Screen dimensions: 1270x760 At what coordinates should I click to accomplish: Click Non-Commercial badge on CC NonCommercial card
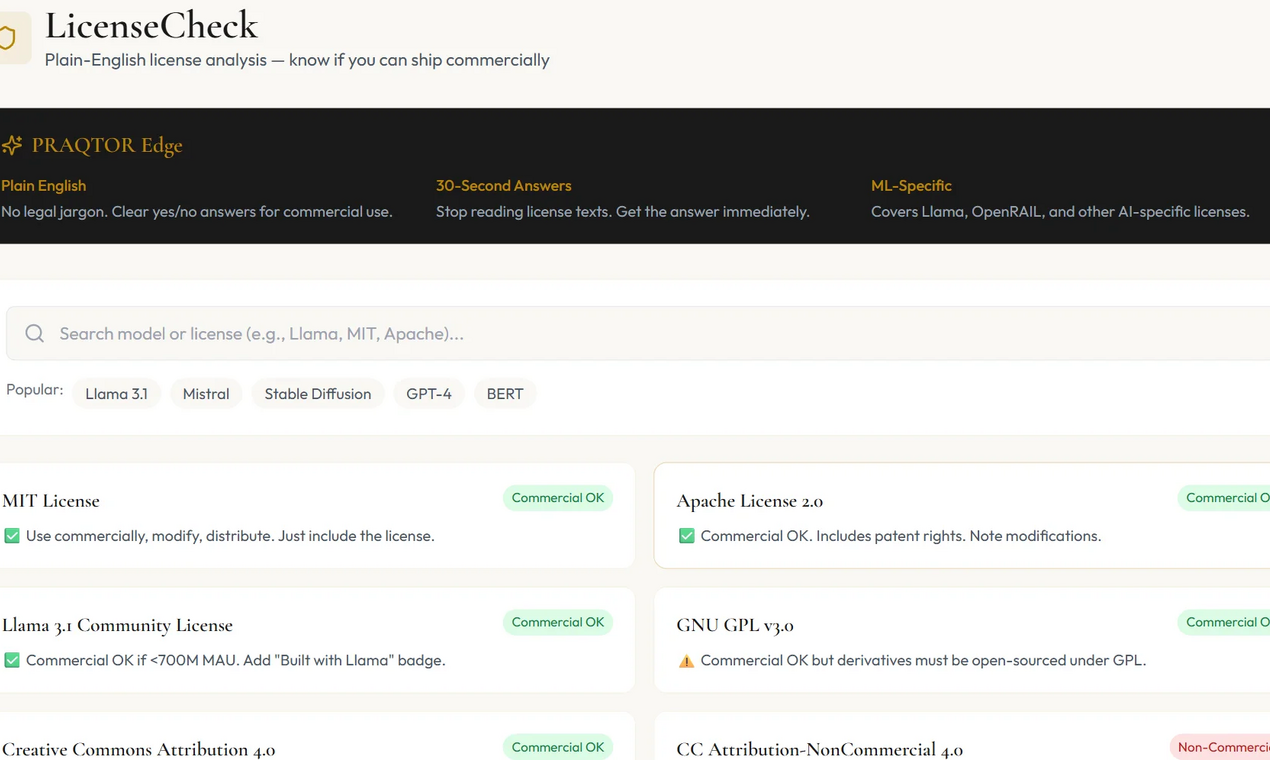coord(1220,747)
